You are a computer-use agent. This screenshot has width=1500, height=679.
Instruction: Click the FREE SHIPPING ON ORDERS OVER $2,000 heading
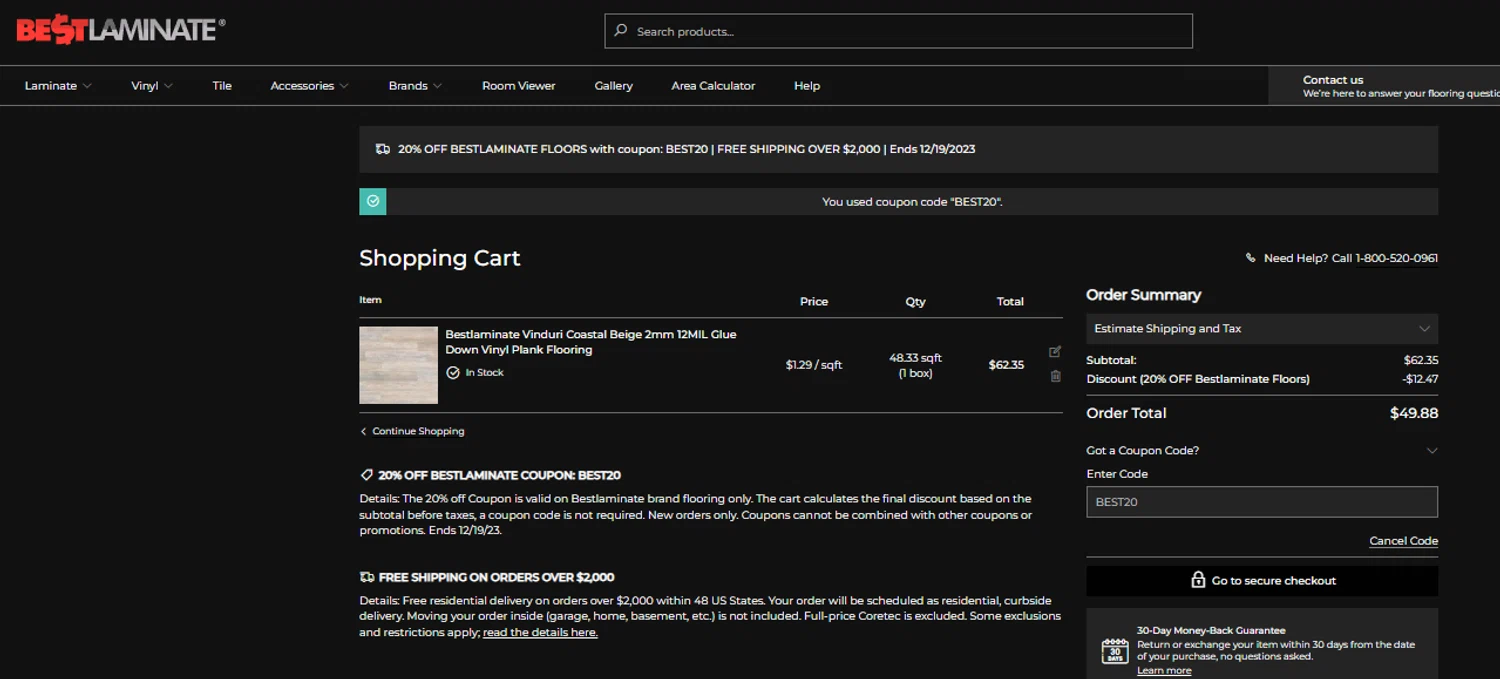tap(496, 578)
